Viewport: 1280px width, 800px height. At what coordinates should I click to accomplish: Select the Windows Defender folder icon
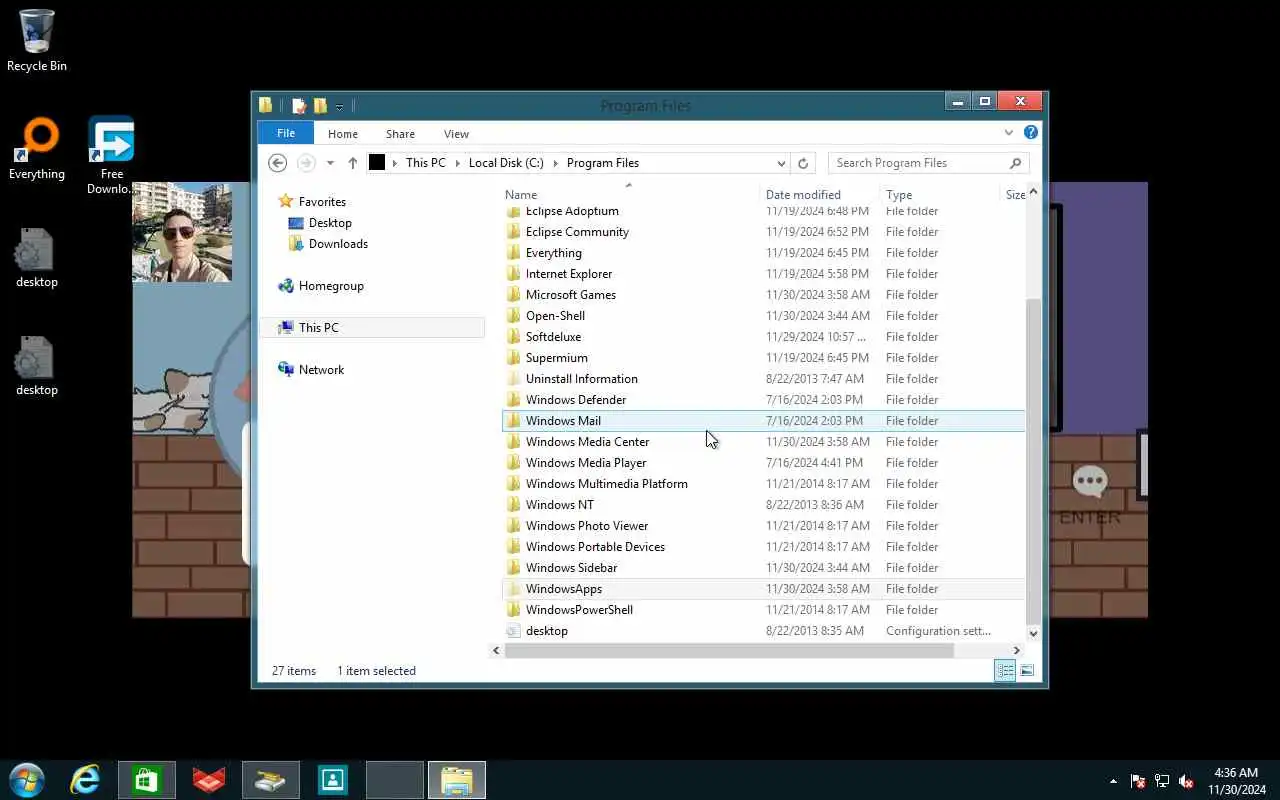[x=514, y=400]
